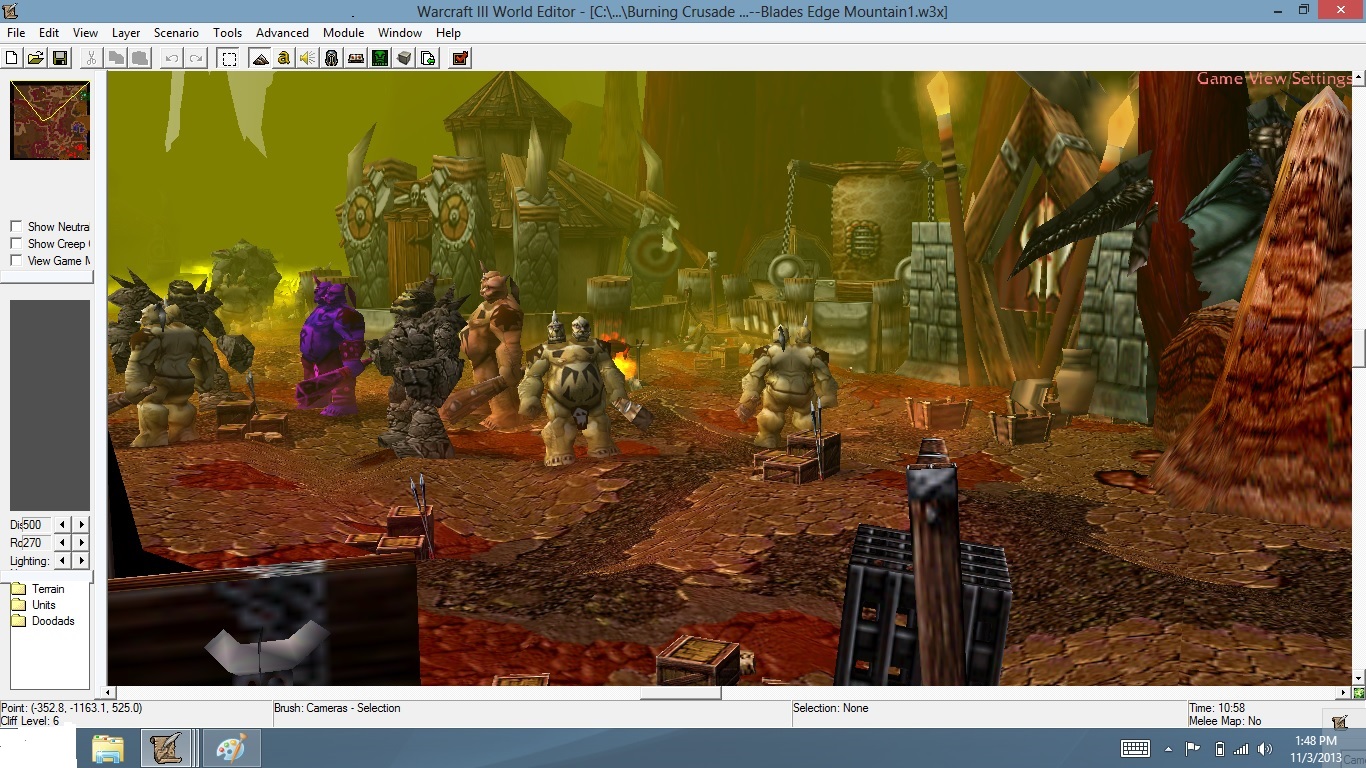Open the File menu
Screen dimensions: 1366x768
[16, 33]
